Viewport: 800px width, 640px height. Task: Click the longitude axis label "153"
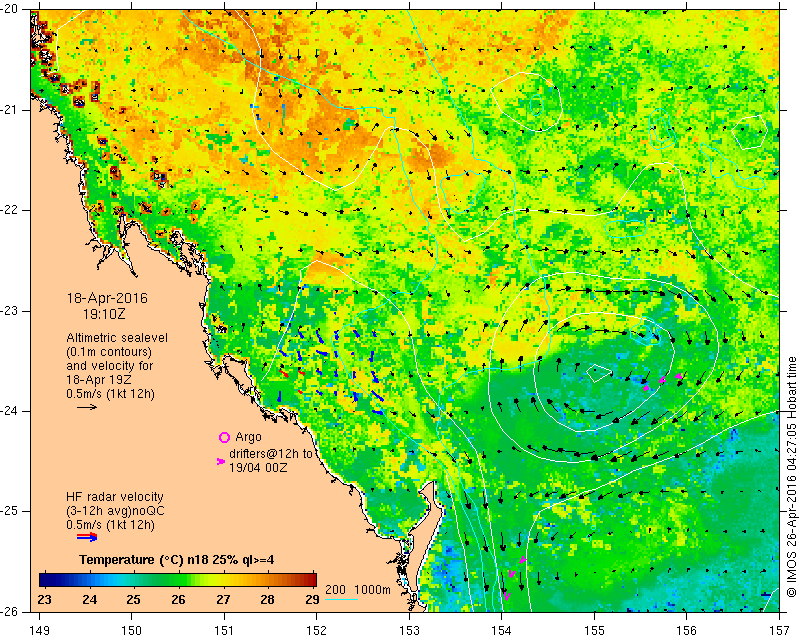(x=409, y=631)
